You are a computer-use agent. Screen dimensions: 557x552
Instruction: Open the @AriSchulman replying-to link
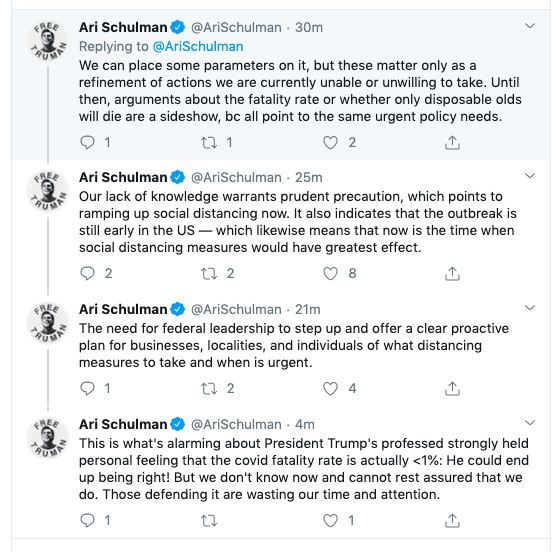tap(198, 47)
